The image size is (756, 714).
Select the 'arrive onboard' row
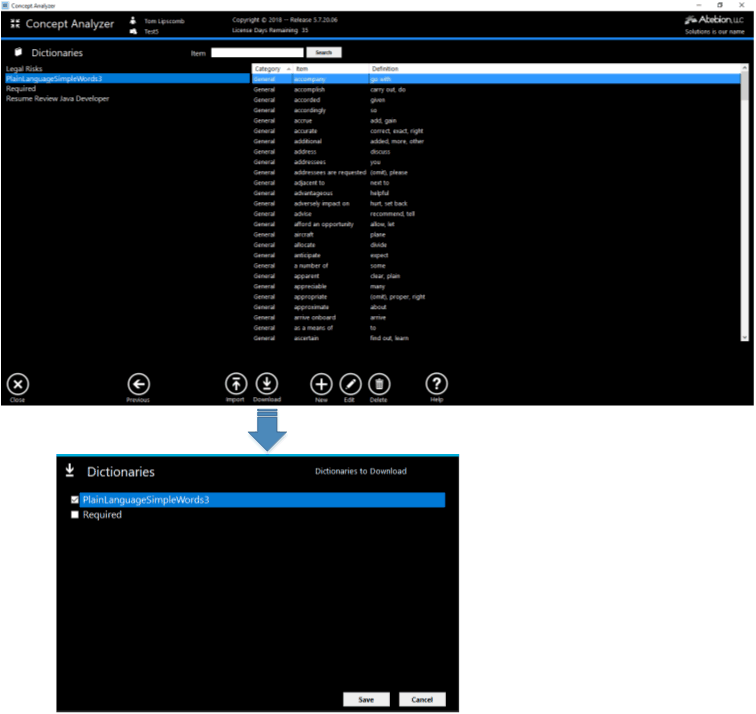pos(496,318)
